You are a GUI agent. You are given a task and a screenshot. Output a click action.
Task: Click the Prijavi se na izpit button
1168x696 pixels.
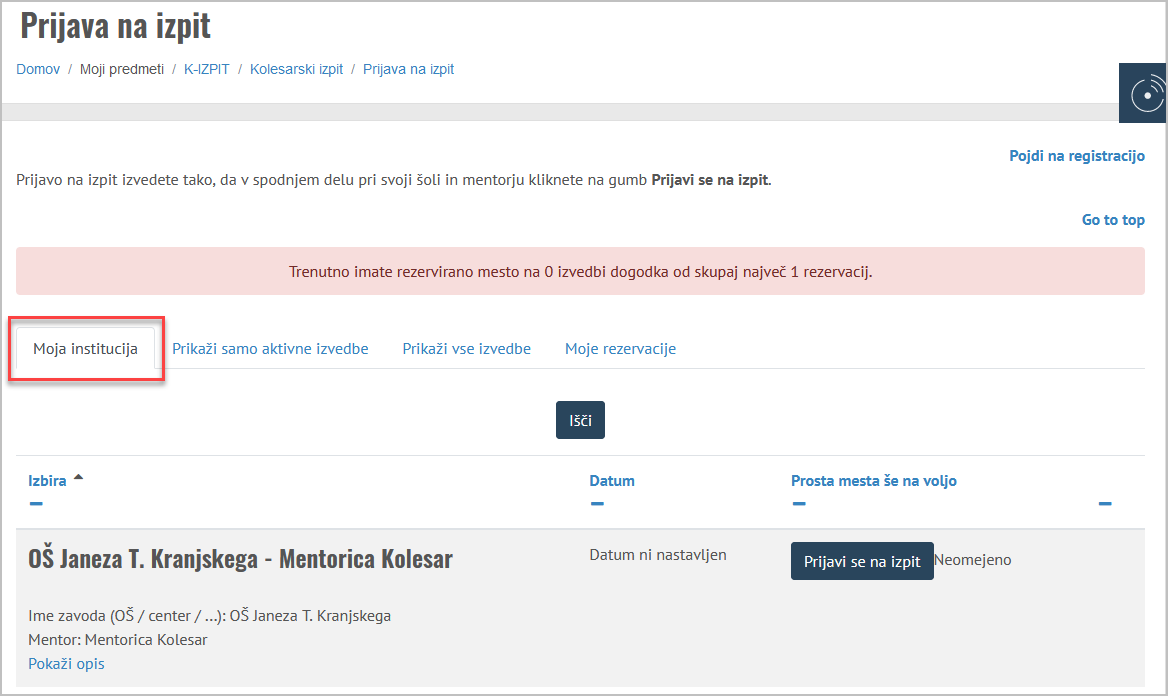862,561
